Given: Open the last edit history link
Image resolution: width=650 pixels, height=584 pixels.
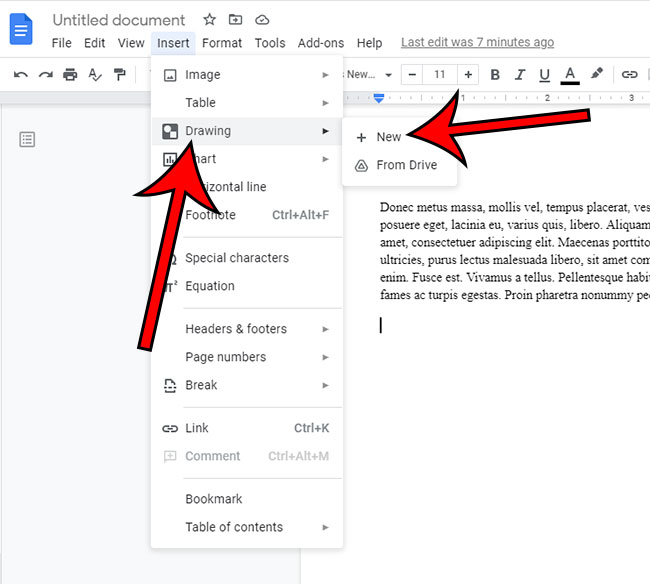Looking at the screenshot, I should click(477, 43).
